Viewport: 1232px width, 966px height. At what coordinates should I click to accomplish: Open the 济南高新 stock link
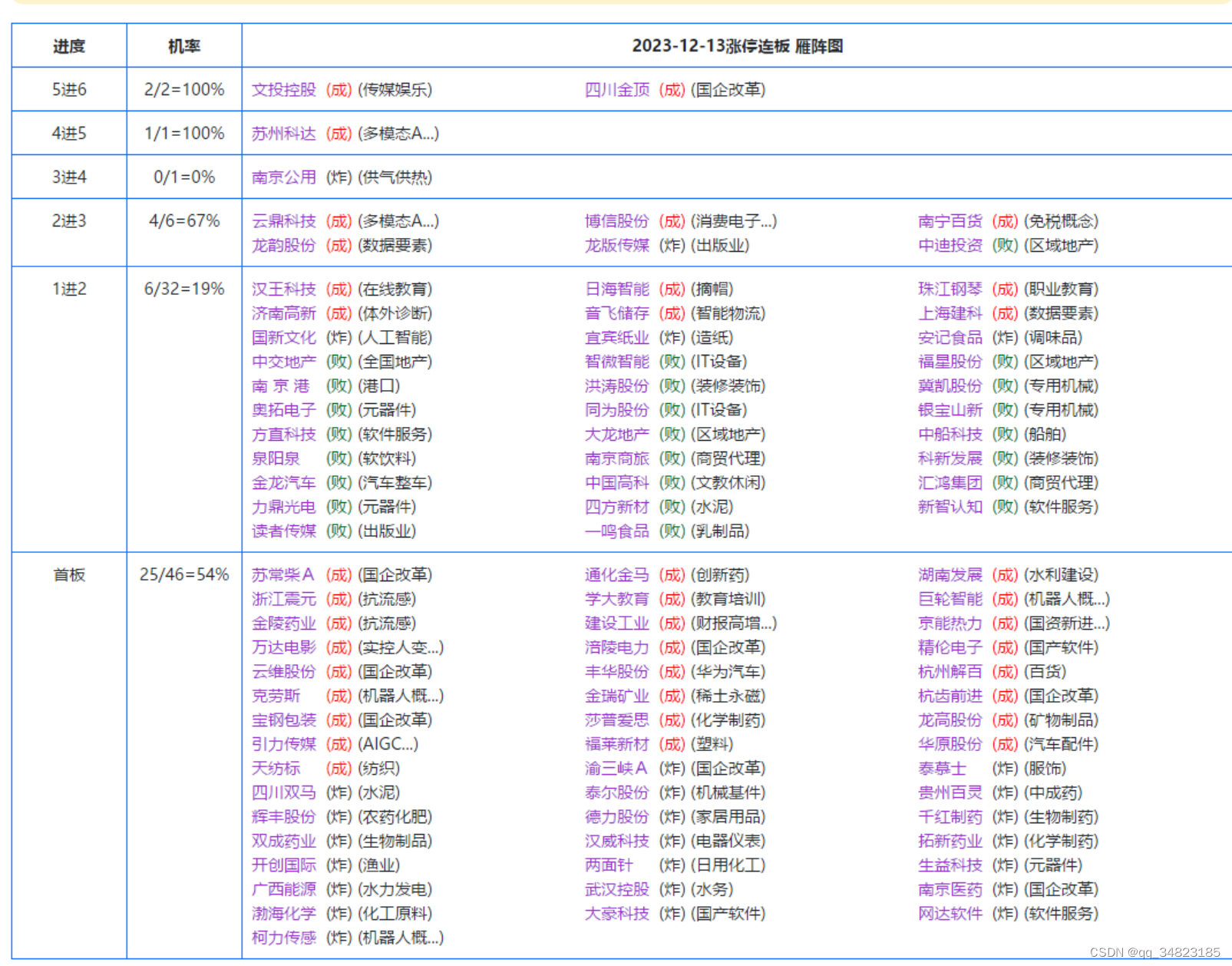coord(284,313)
